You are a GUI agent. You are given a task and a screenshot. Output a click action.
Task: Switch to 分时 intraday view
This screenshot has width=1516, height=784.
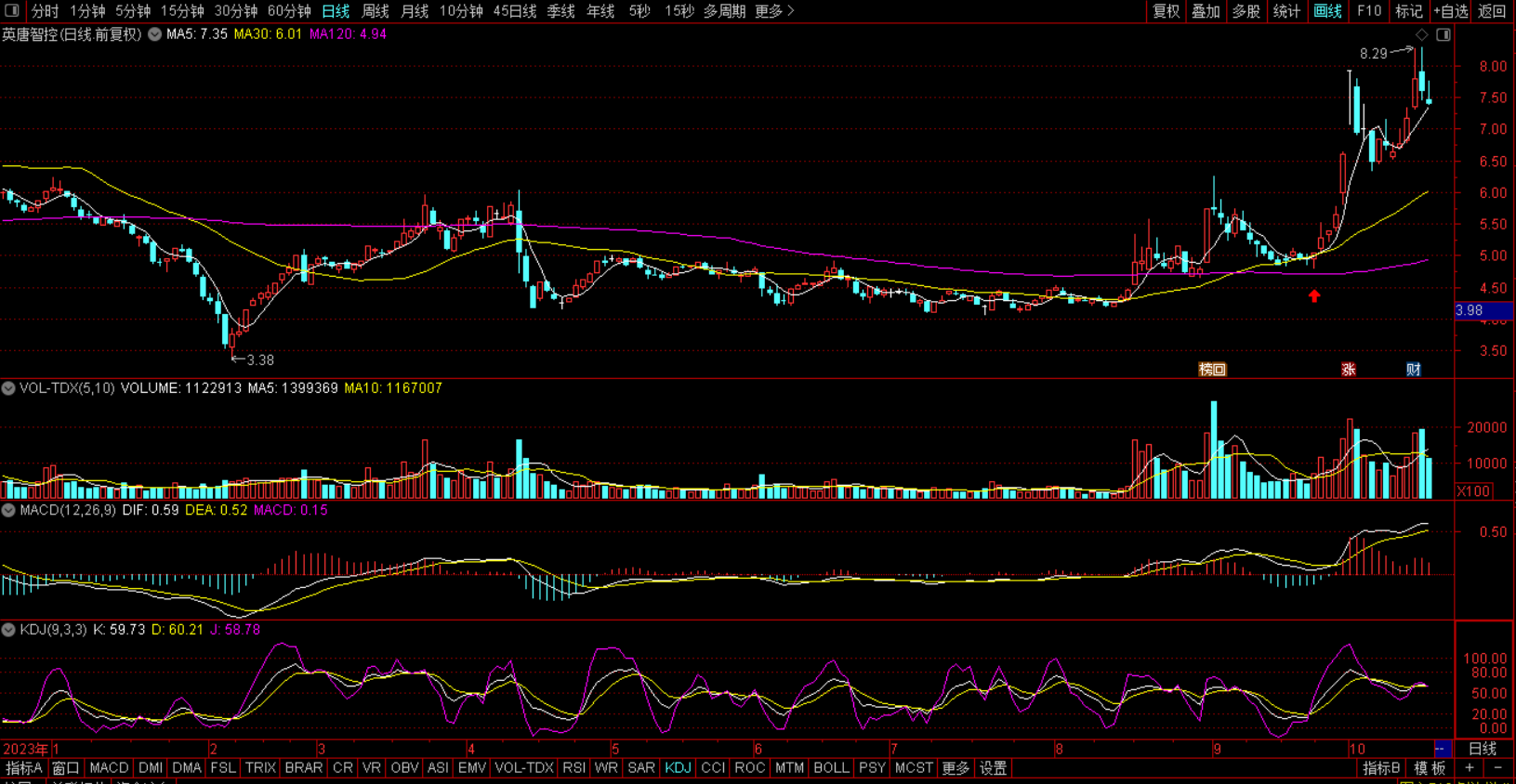(45, 11)
